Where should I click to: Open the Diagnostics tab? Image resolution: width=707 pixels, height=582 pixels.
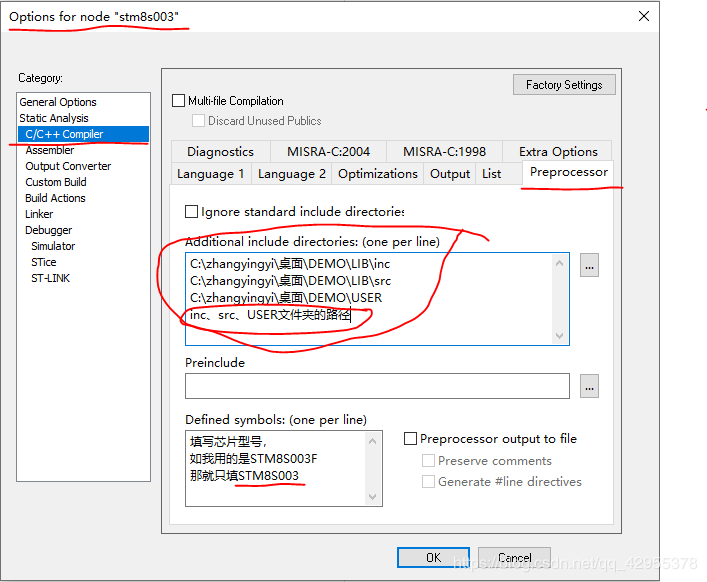click(x=220, y=151)
